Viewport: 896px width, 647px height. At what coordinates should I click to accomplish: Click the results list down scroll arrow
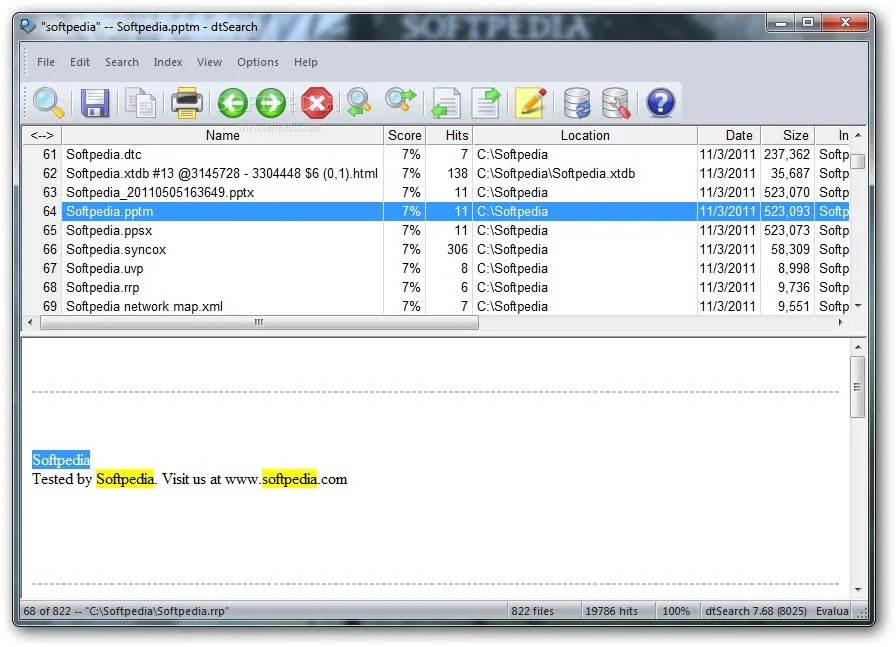(x=858, y=306)
